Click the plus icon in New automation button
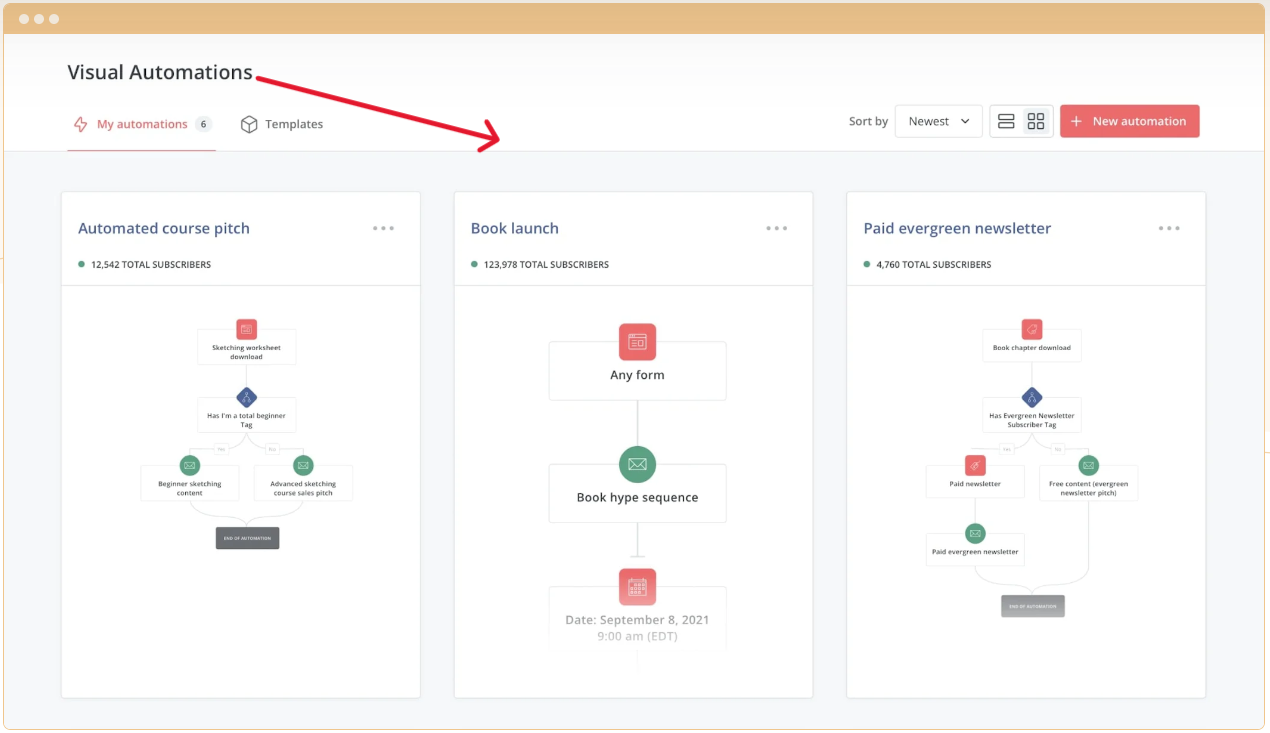Image resolution: width=1270 pixels, height=733 pixels. point(1076,121)
